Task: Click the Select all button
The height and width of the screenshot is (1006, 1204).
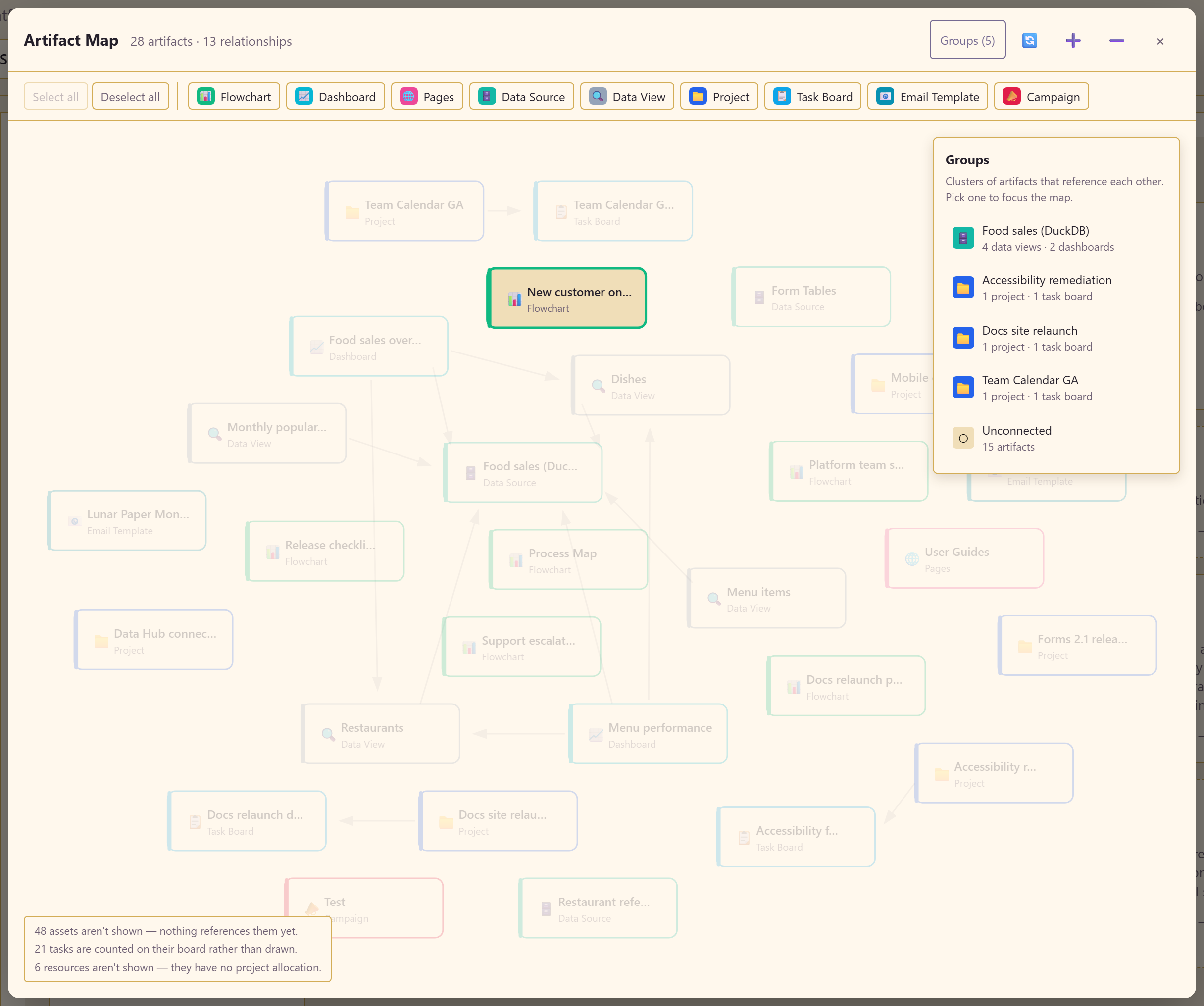Action: 55,97
